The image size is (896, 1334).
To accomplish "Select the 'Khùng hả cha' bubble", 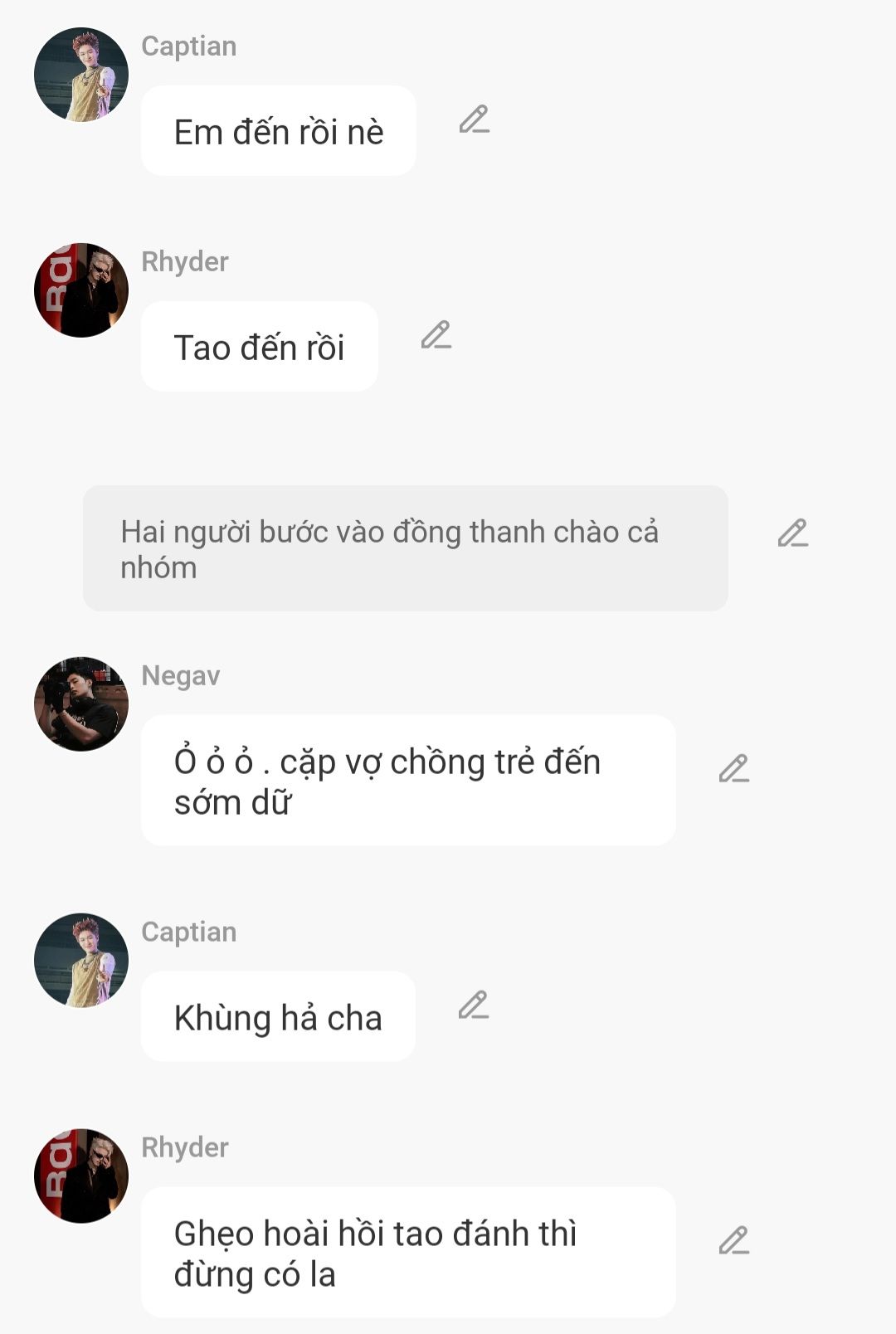I will tap(278, 1016).
